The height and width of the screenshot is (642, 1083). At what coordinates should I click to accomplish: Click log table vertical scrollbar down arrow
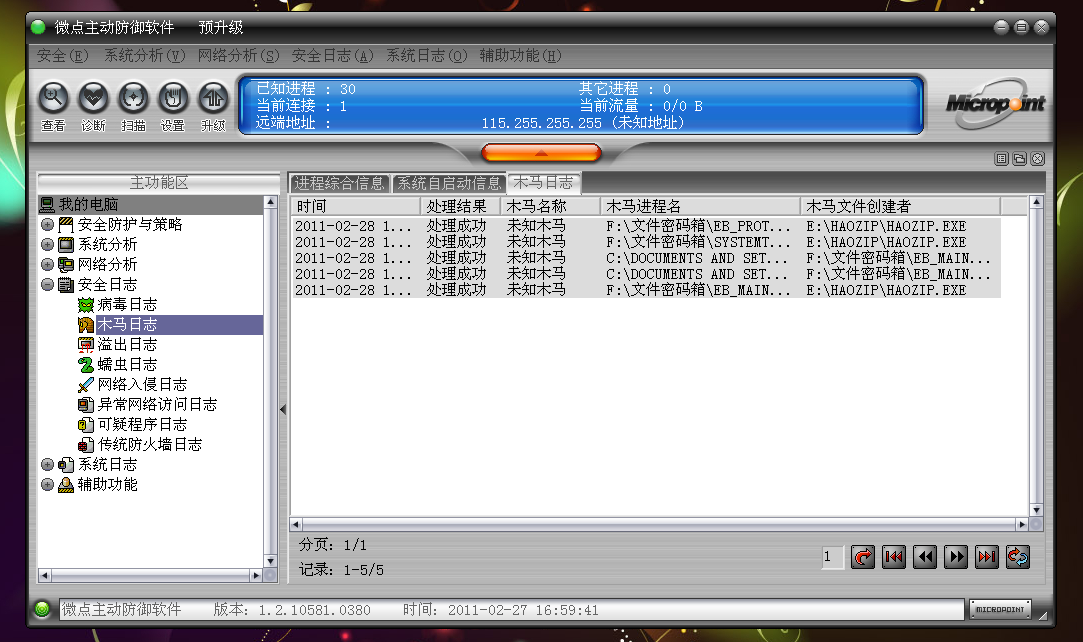(1036, 510)
